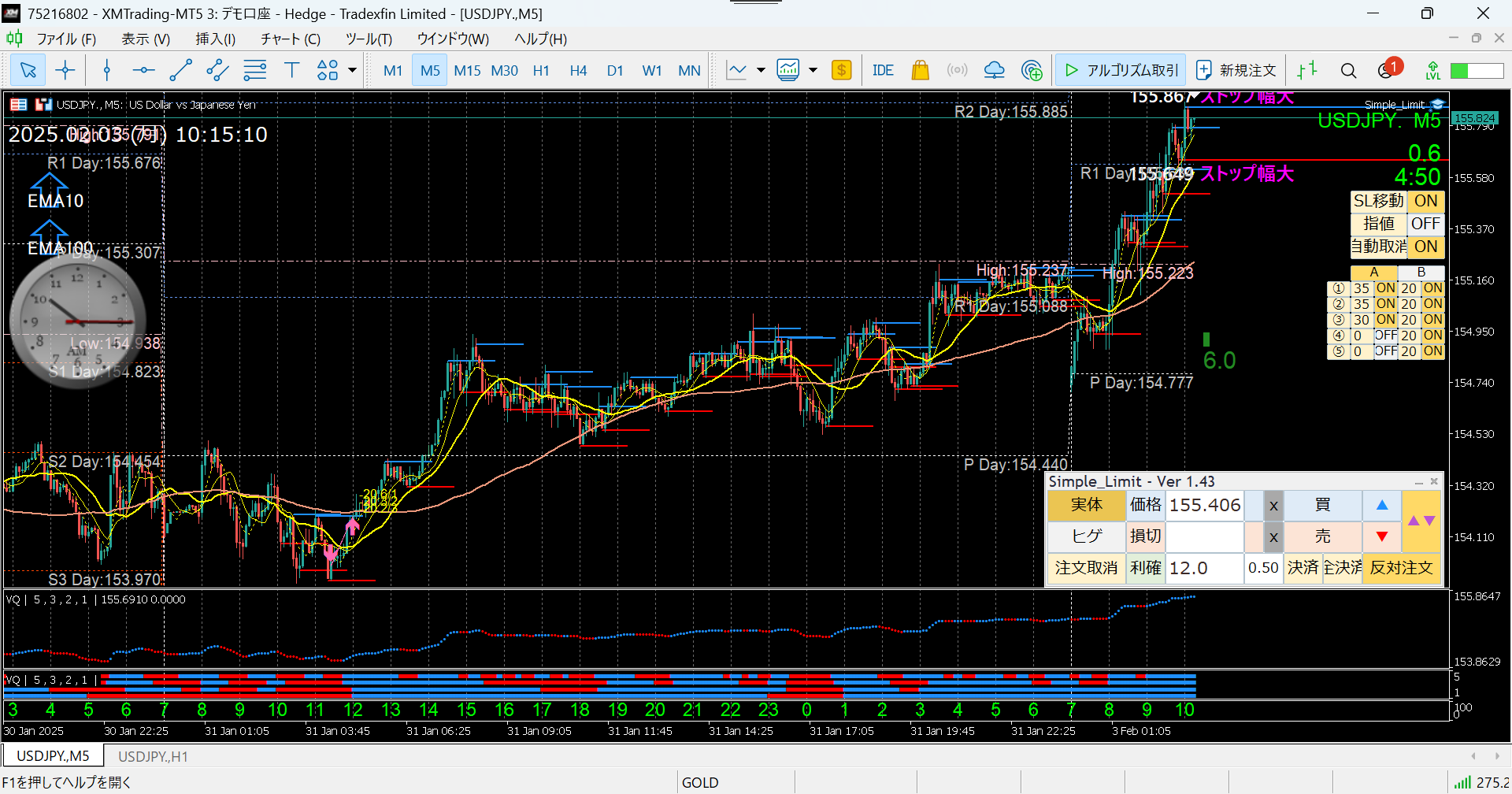Toggle 自動取消 ON switch

pyautogui.click(x=1425, y=247)
